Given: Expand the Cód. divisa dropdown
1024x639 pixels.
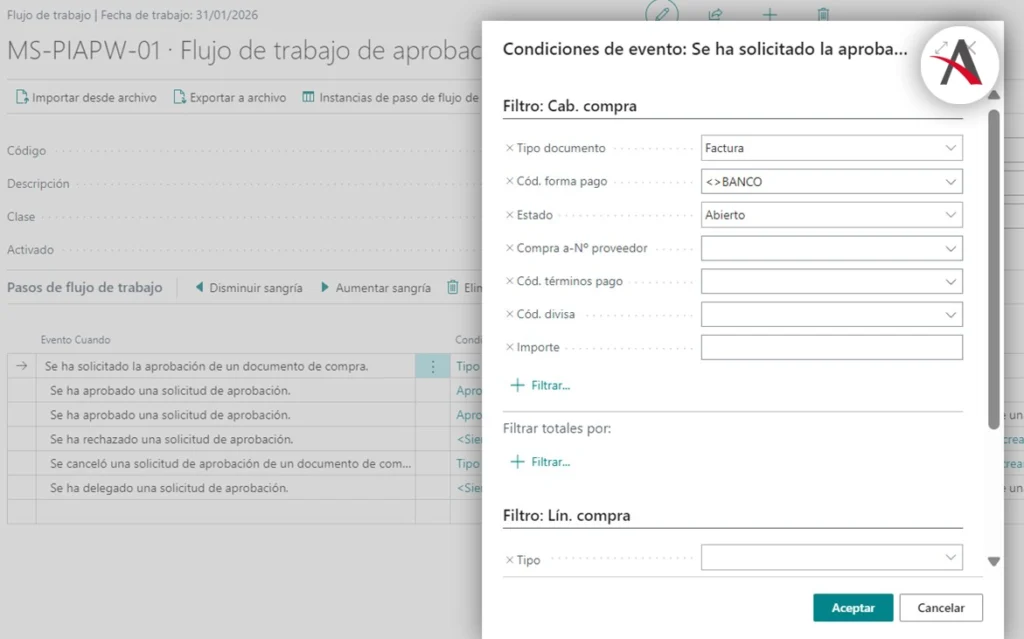Looking at the screenshot, I should [950, 315].
